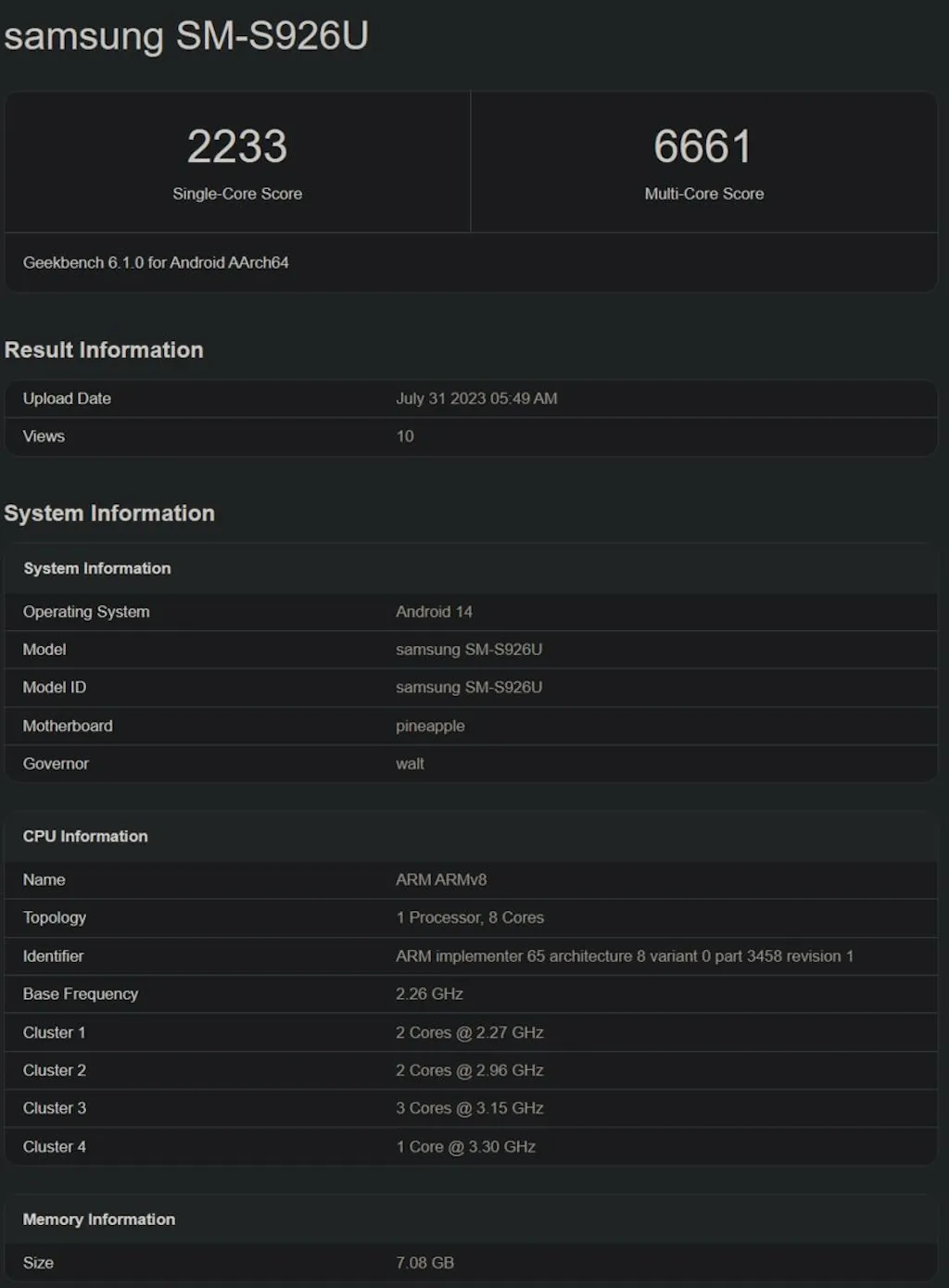Click the samsung SM-S926U page title
Screen dimensions: 949x1288
(x=186, y=36)
